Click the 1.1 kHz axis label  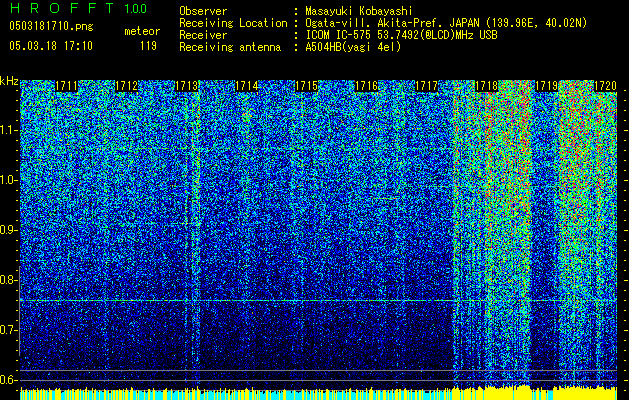9,130
